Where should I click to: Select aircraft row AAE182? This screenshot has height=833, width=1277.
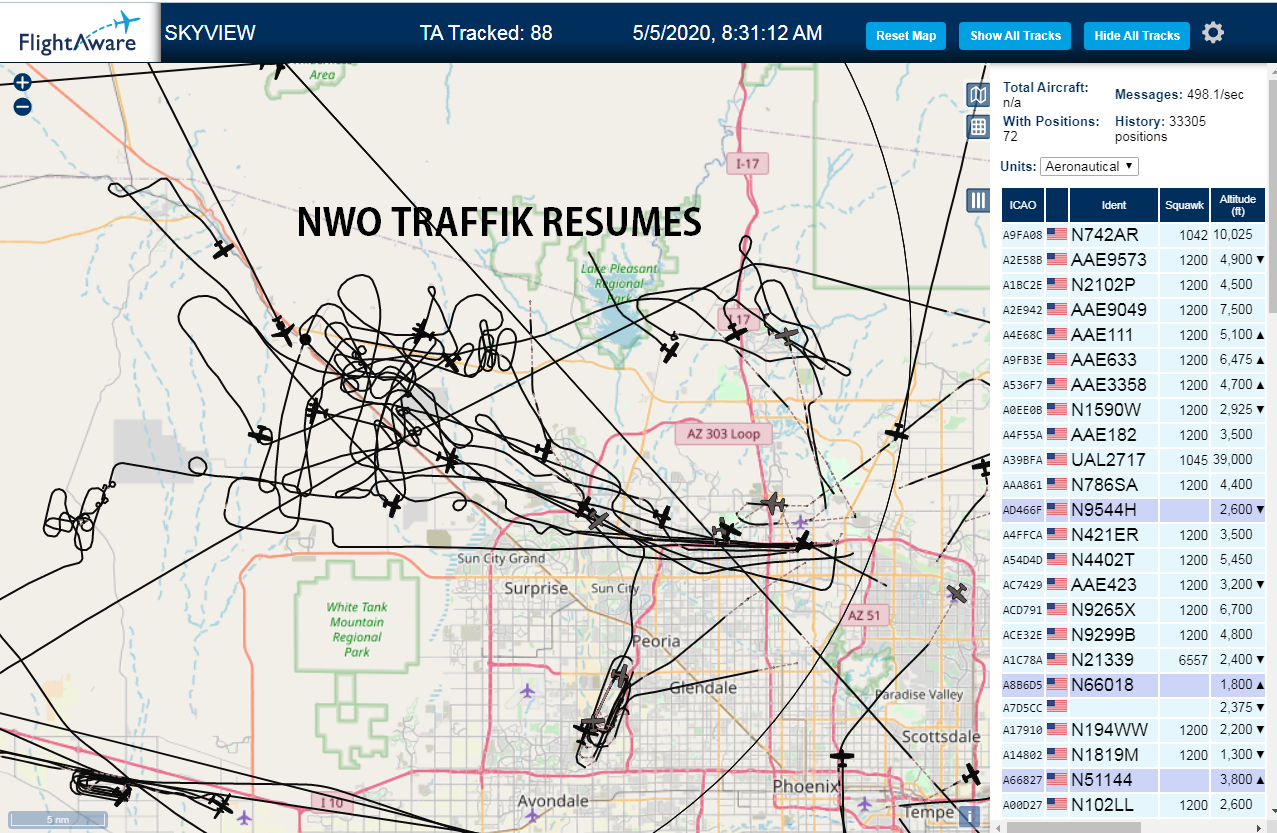coord(1133,435)
